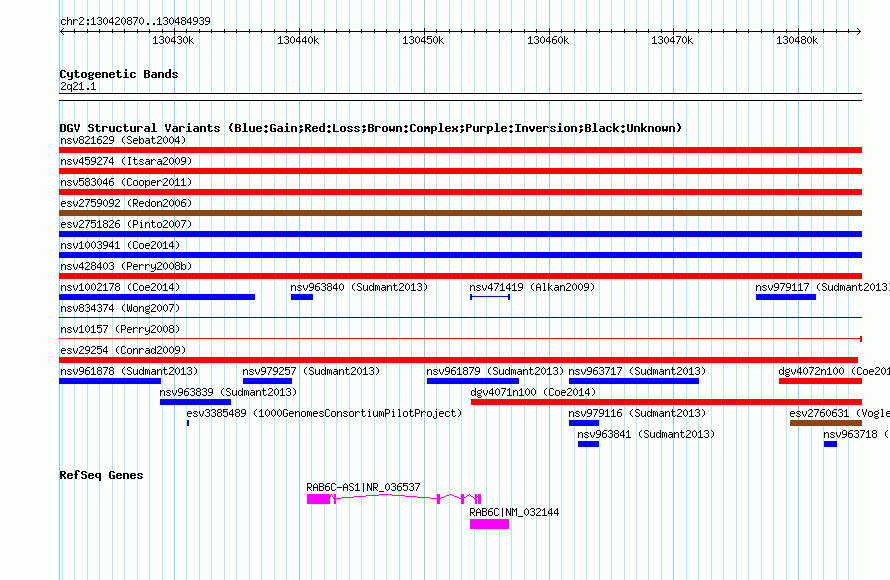Click the brown esv2759092 (Redon2006) complex bar
The width and height of the screenshot is (890, 580).
click(460, 213)
